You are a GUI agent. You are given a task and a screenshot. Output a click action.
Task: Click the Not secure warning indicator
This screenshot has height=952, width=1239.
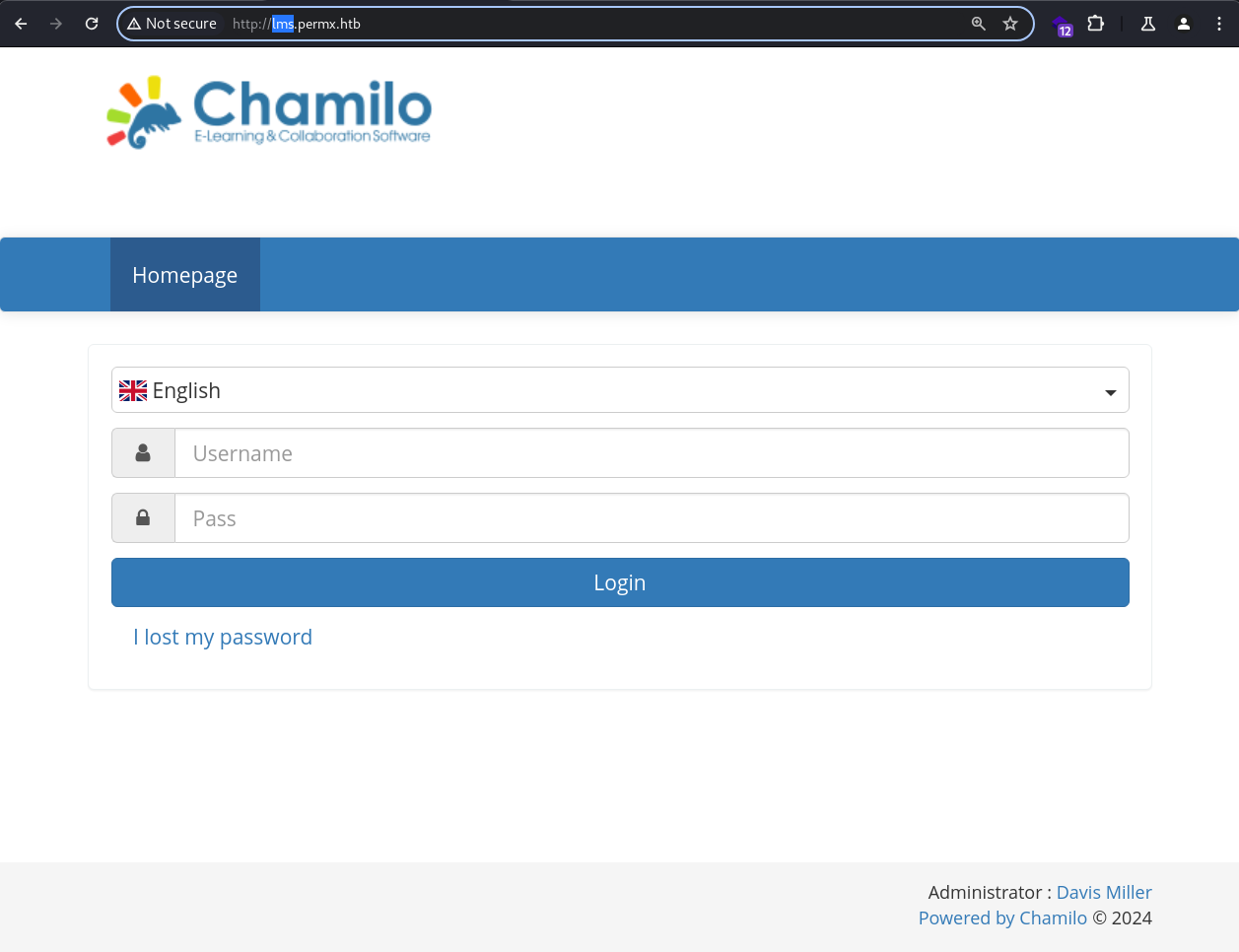(172, 24)
